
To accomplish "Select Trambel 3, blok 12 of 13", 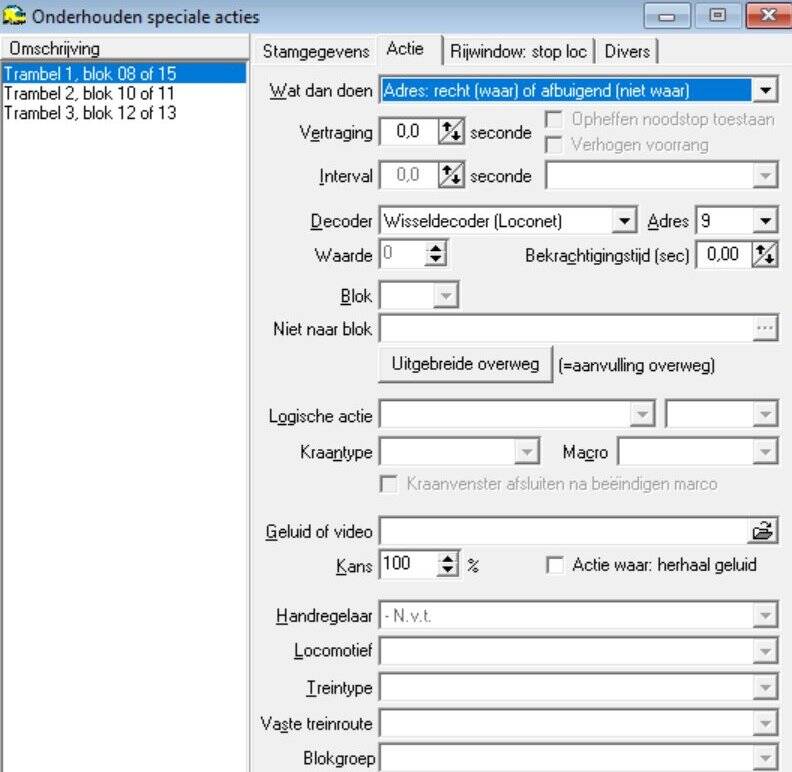I will (124, 113).
